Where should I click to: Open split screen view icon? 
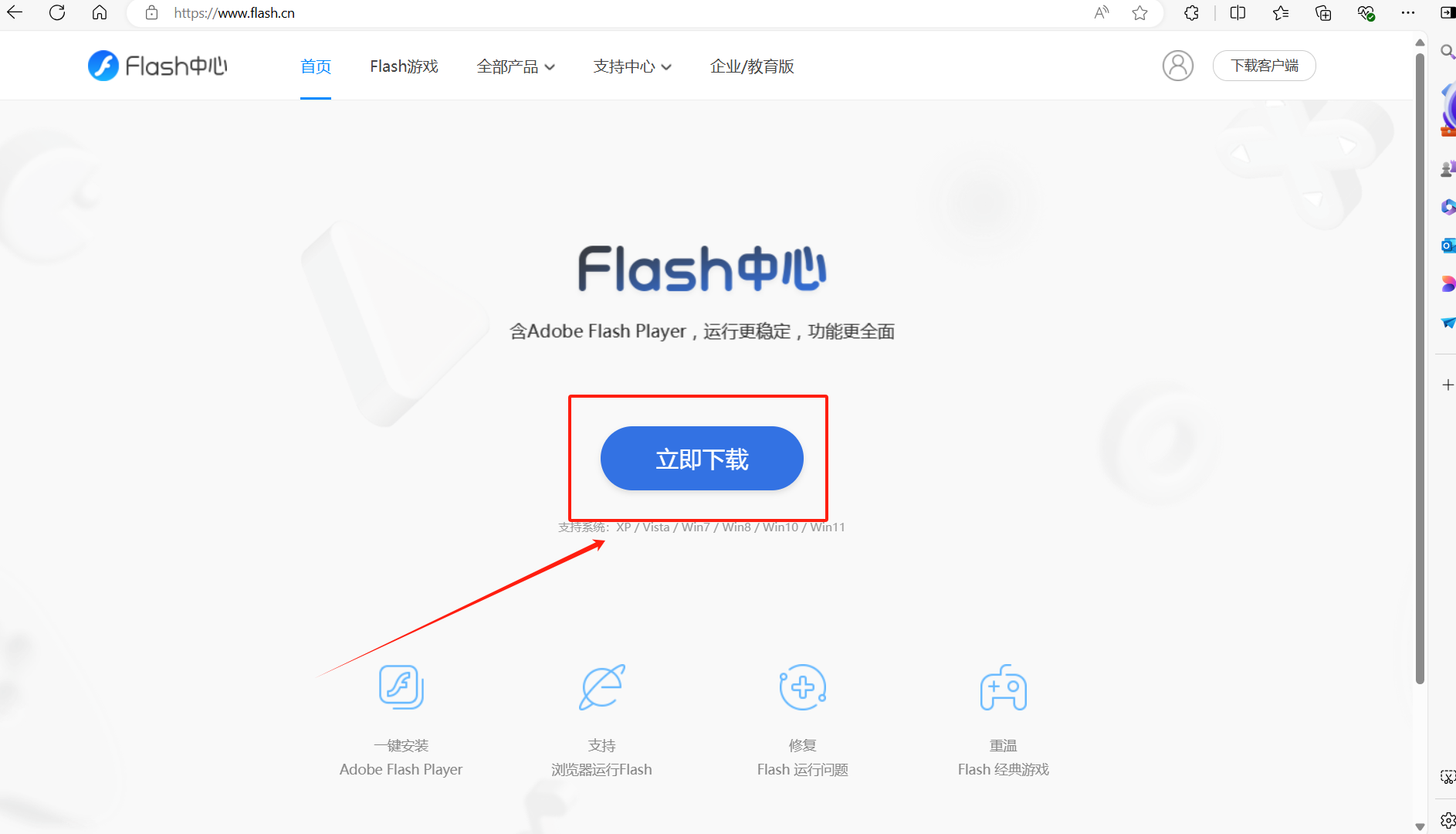(x=1238, y=13)
